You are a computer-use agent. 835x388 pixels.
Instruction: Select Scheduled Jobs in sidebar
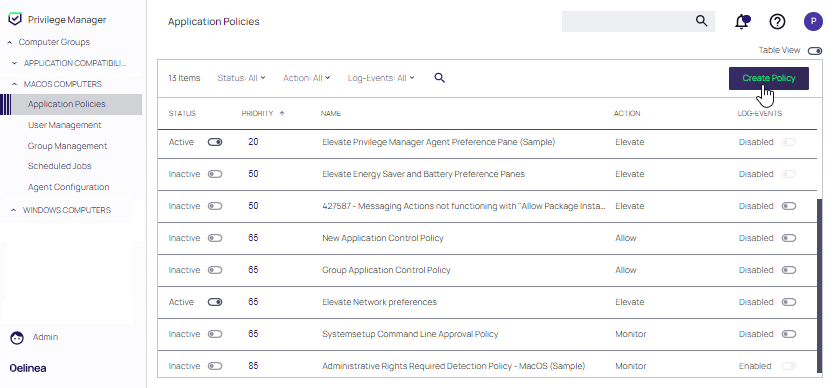[60, 166]
